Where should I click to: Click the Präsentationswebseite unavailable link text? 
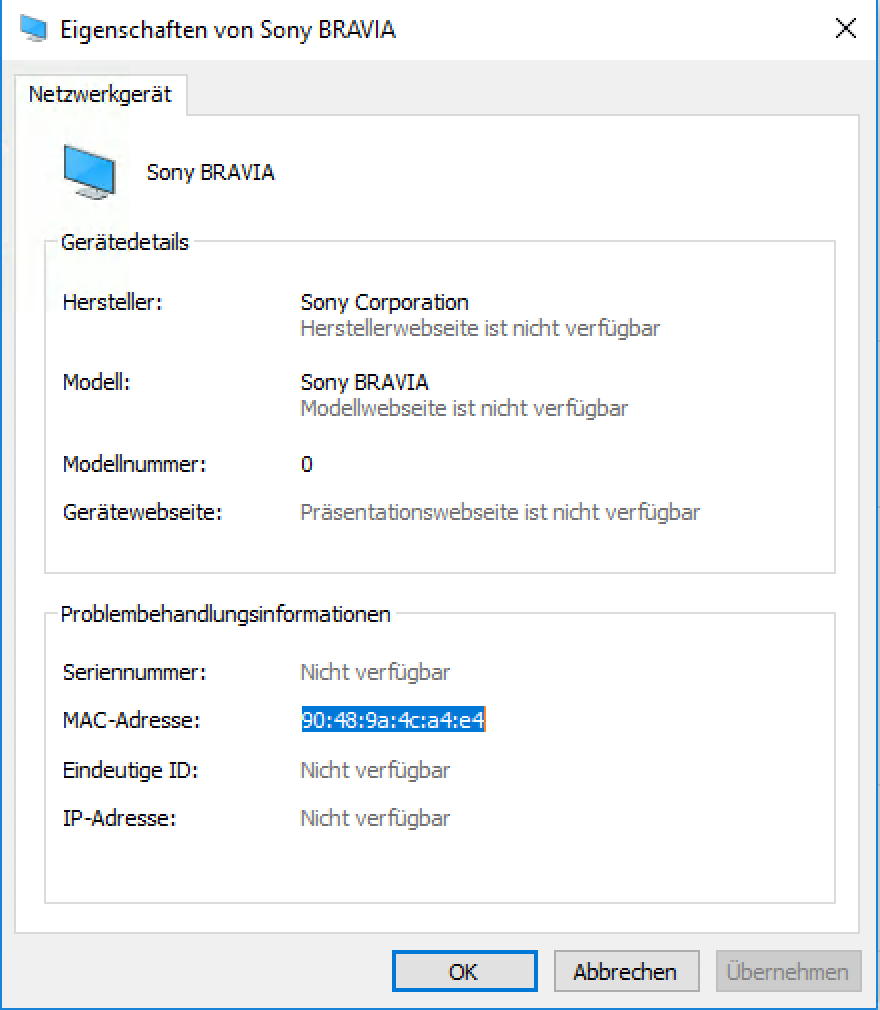[x=500, y=513]
